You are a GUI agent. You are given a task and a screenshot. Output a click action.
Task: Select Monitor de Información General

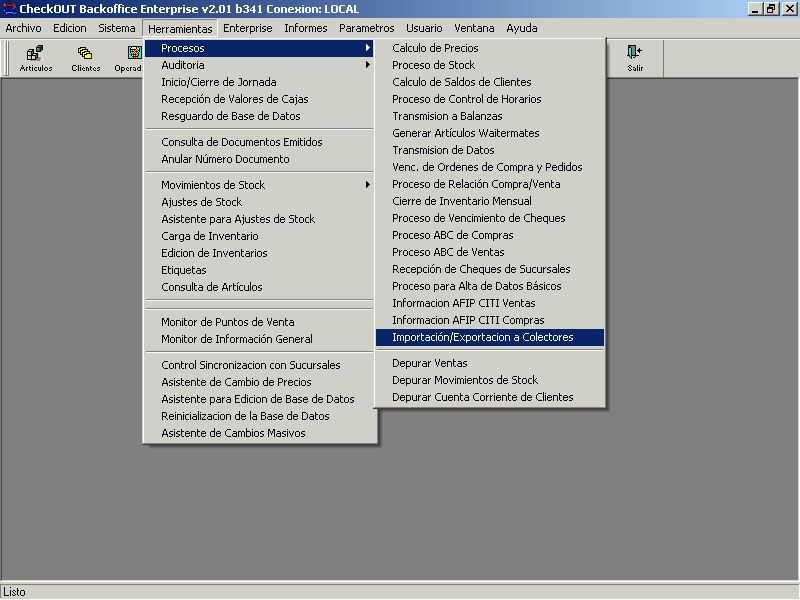point(260,339)
